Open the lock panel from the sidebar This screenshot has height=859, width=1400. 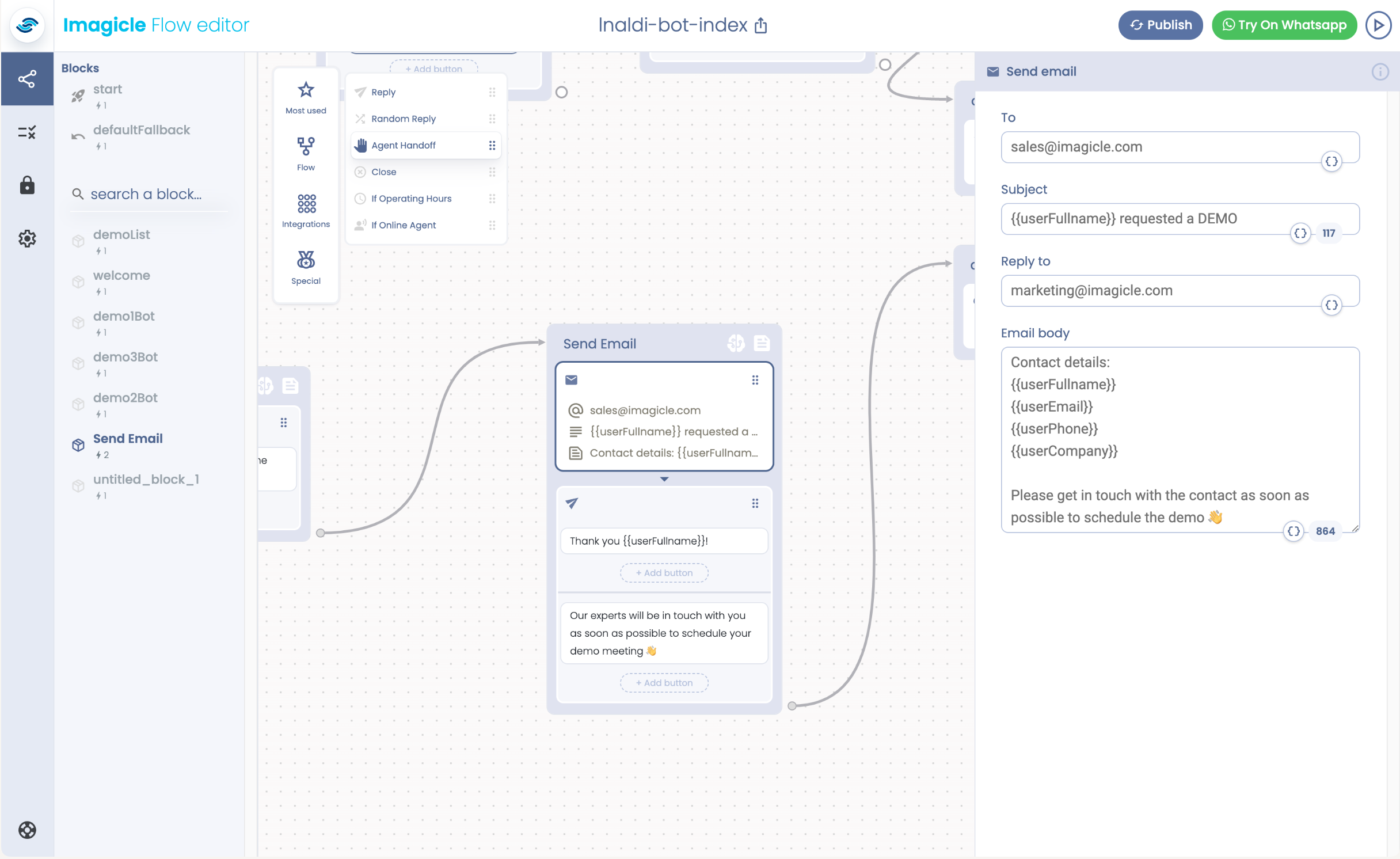(x=27, y=185)
